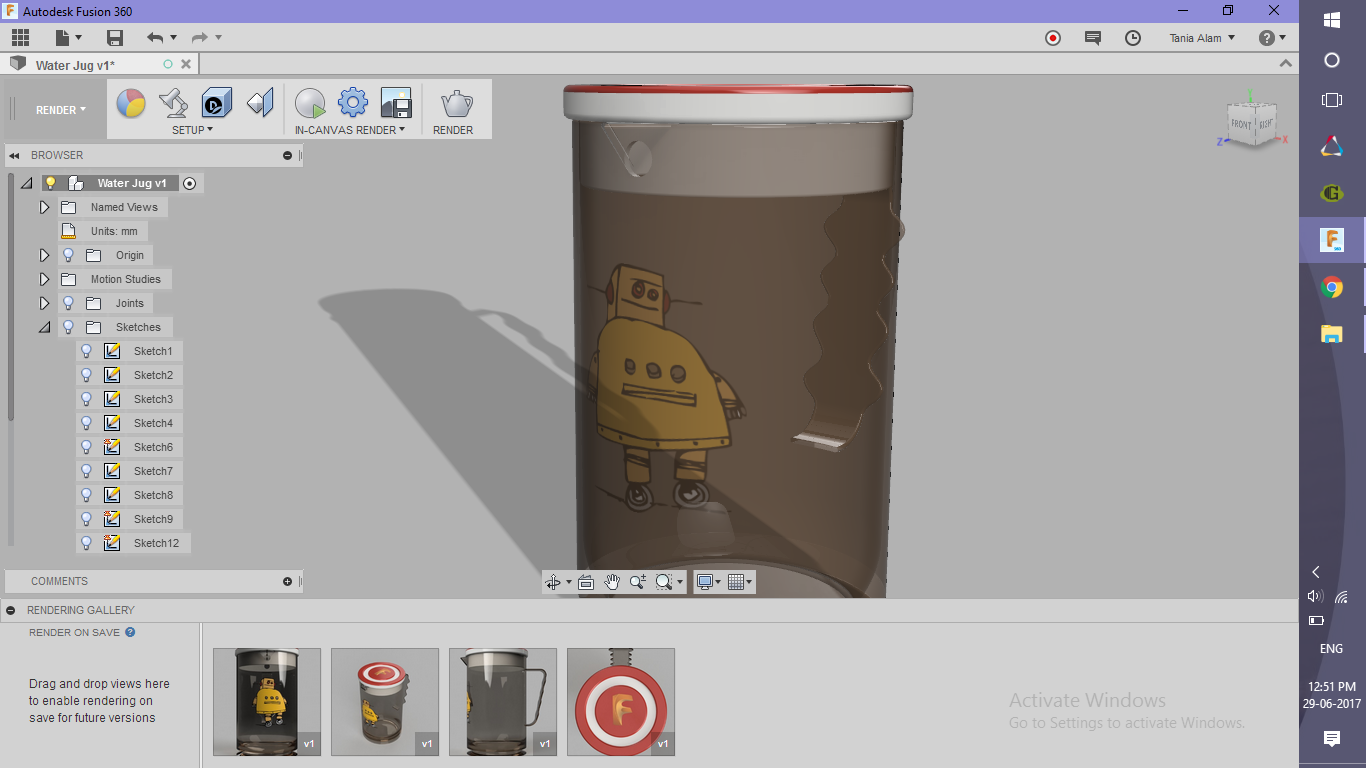This screenshot has height=768, width=1366.
Task: Minimize the BROWSER panel with minus button
Action: (287, 156)
